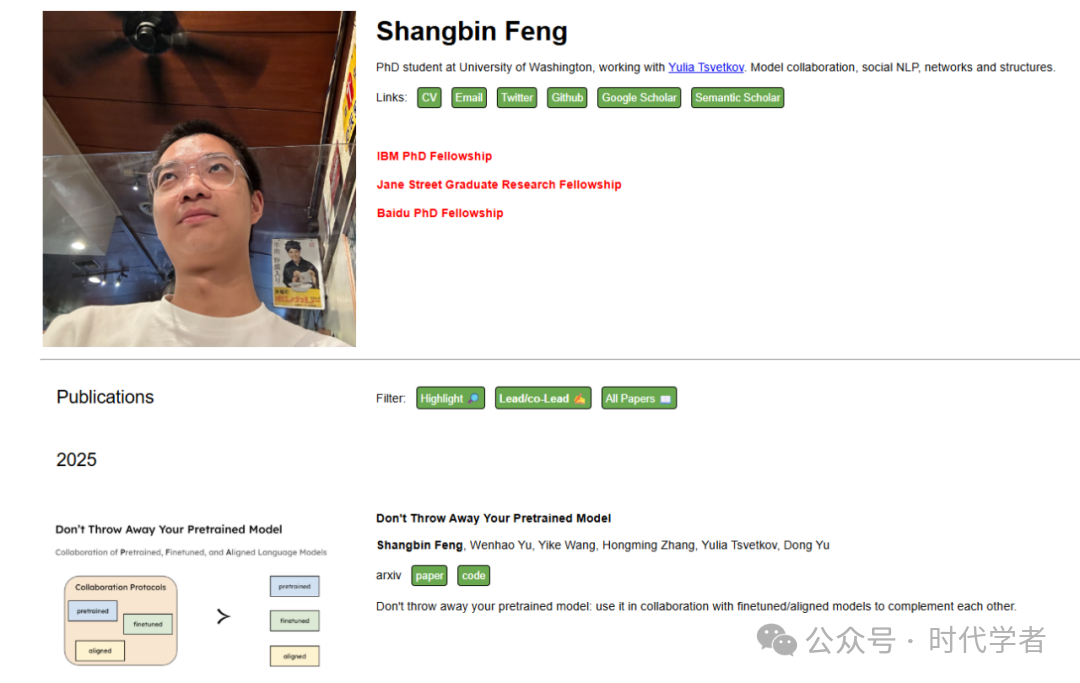The width and height of the screenshot is (1080, 683).
Task: Click the Collaboration Protocols diagram thumbnail
Action: click(x=190, y=595)
